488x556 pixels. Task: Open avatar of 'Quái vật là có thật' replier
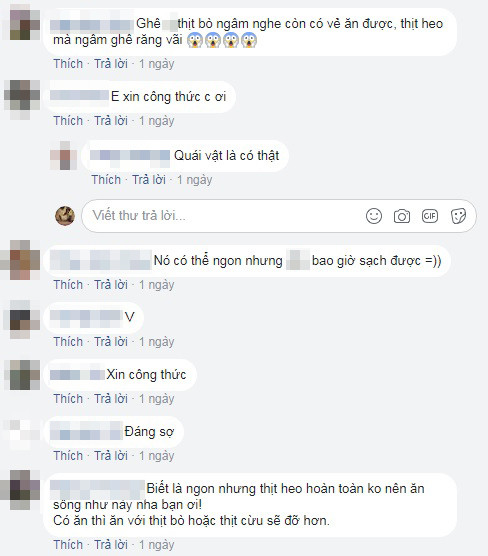[64, 156]
